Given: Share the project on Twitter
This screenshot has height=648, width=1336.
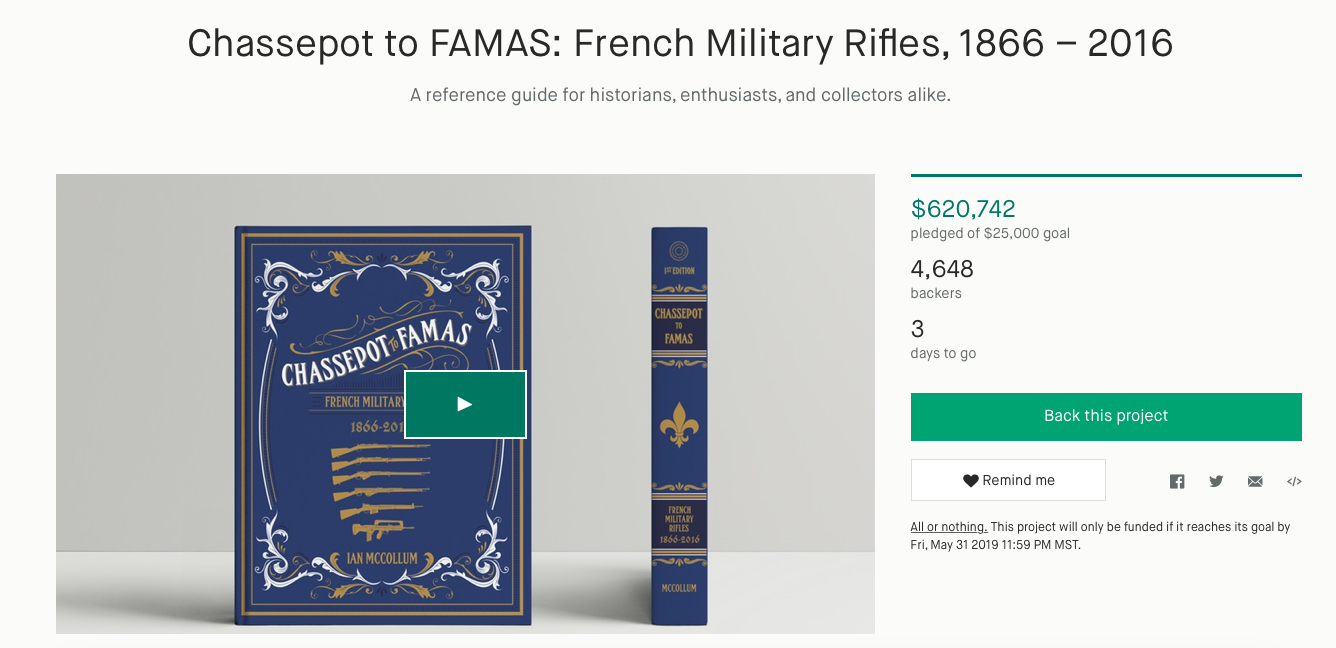Looking at the screenshot, I should click(1216, 481).
